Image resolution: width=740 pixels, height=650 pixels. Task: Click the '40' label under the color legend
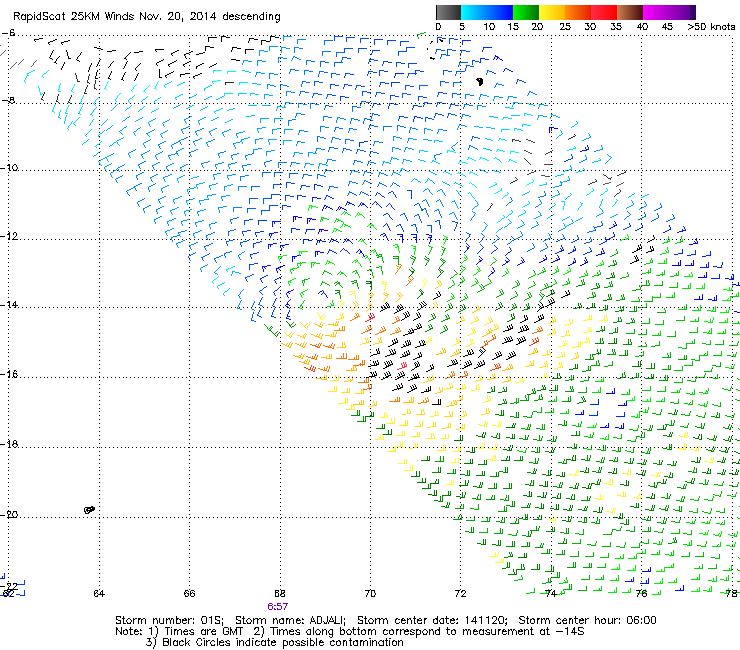pos(642,26)
